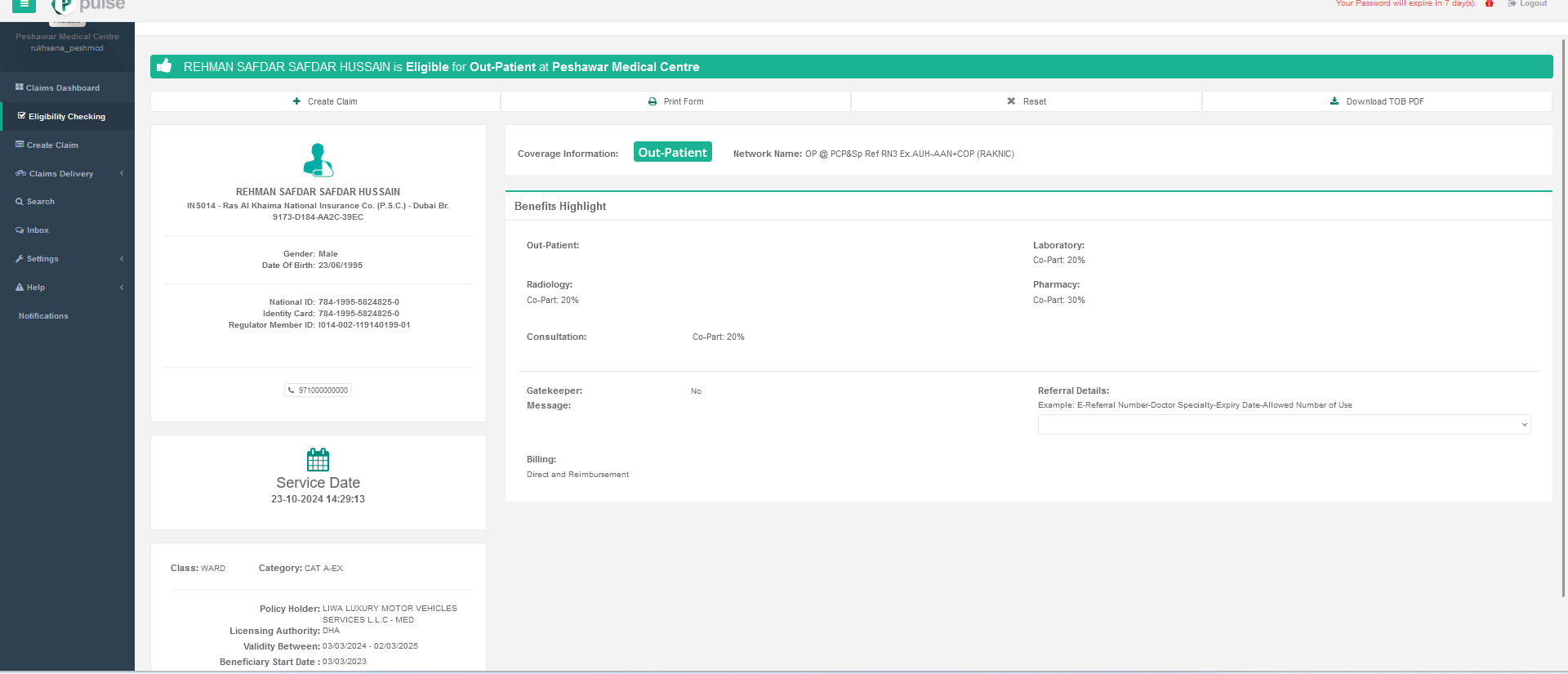Open Create Claim from sidebar

52,145
